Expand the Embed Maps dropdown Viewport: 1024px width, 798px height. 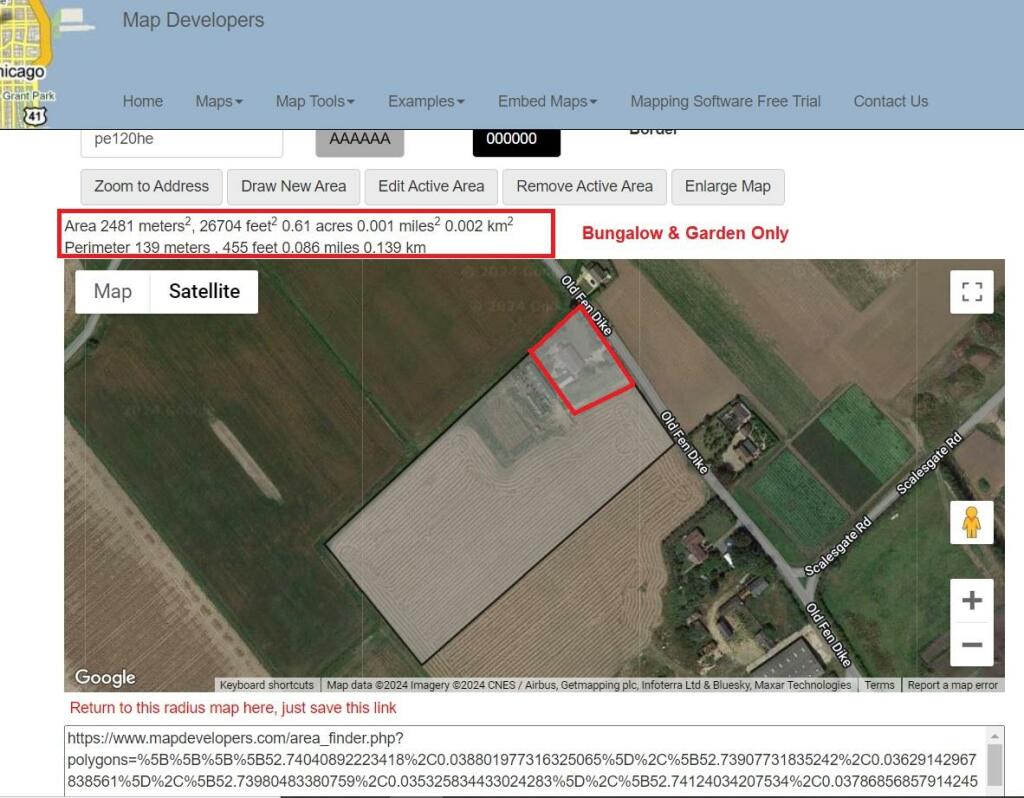tap(547, 101)
